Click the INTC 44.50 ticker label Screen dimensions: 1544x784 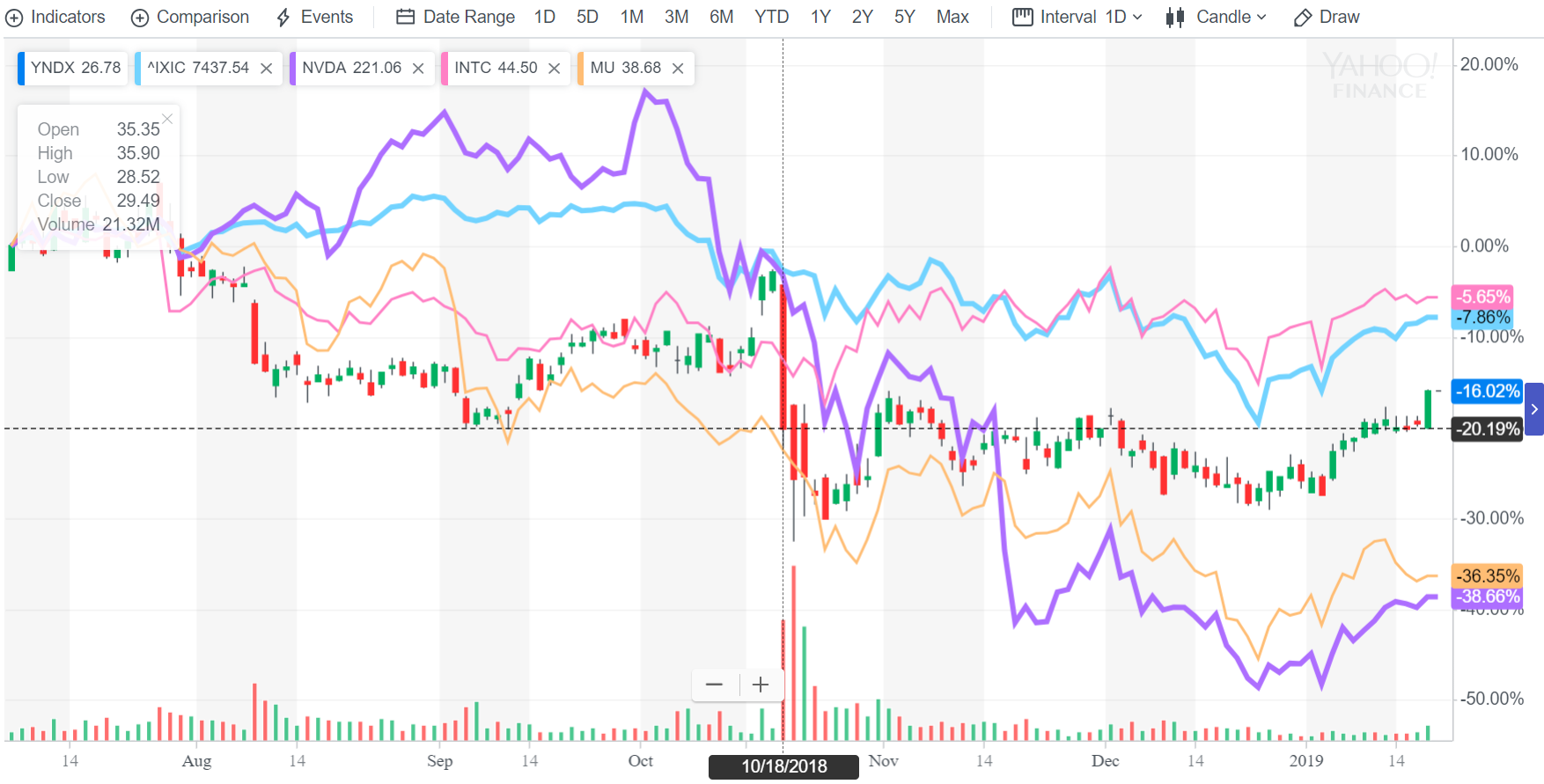pos(496,68)
